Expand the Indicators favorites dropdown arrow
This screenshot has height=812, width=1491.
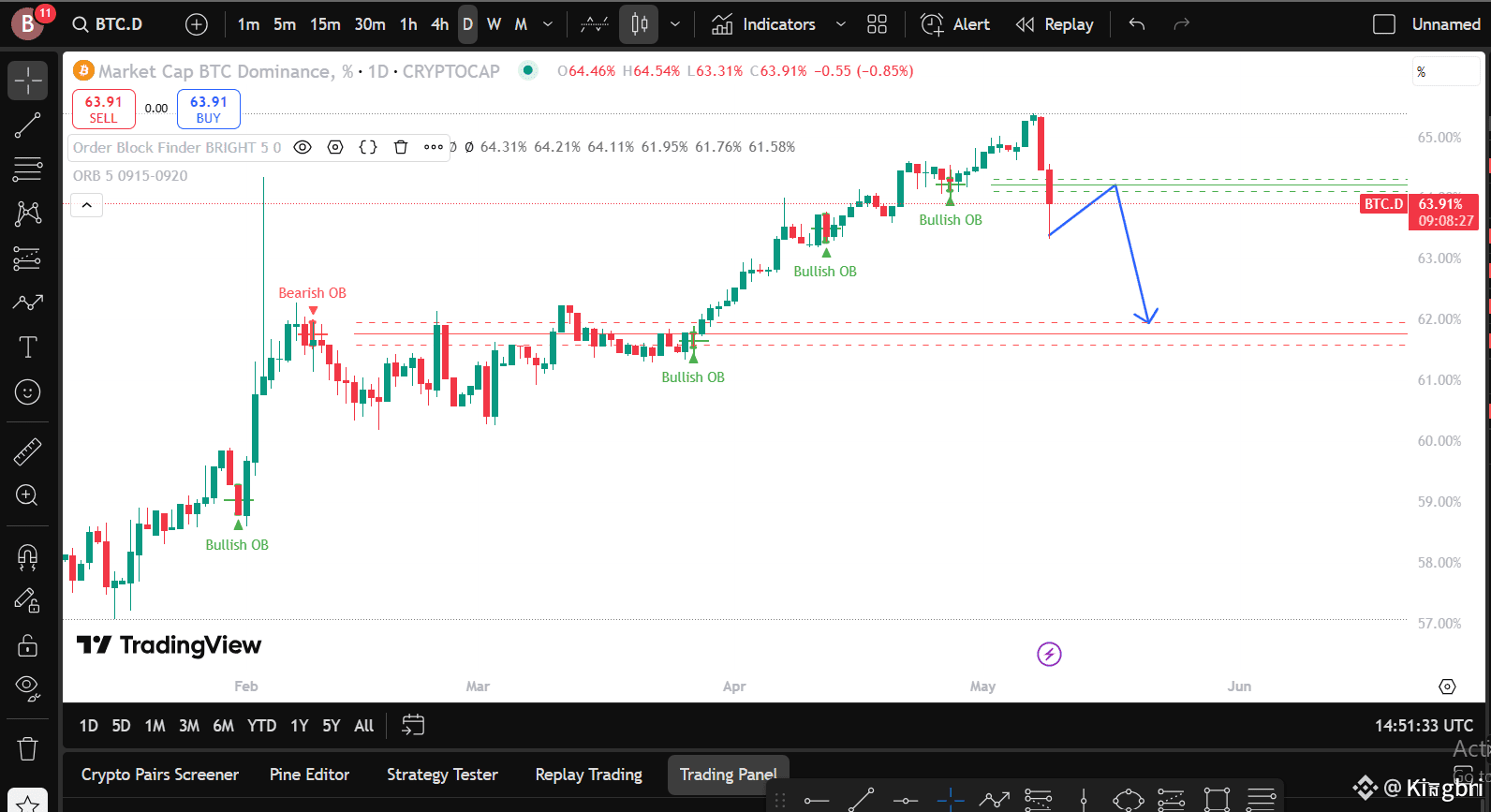pyautogui.click(x=840, y=24)
